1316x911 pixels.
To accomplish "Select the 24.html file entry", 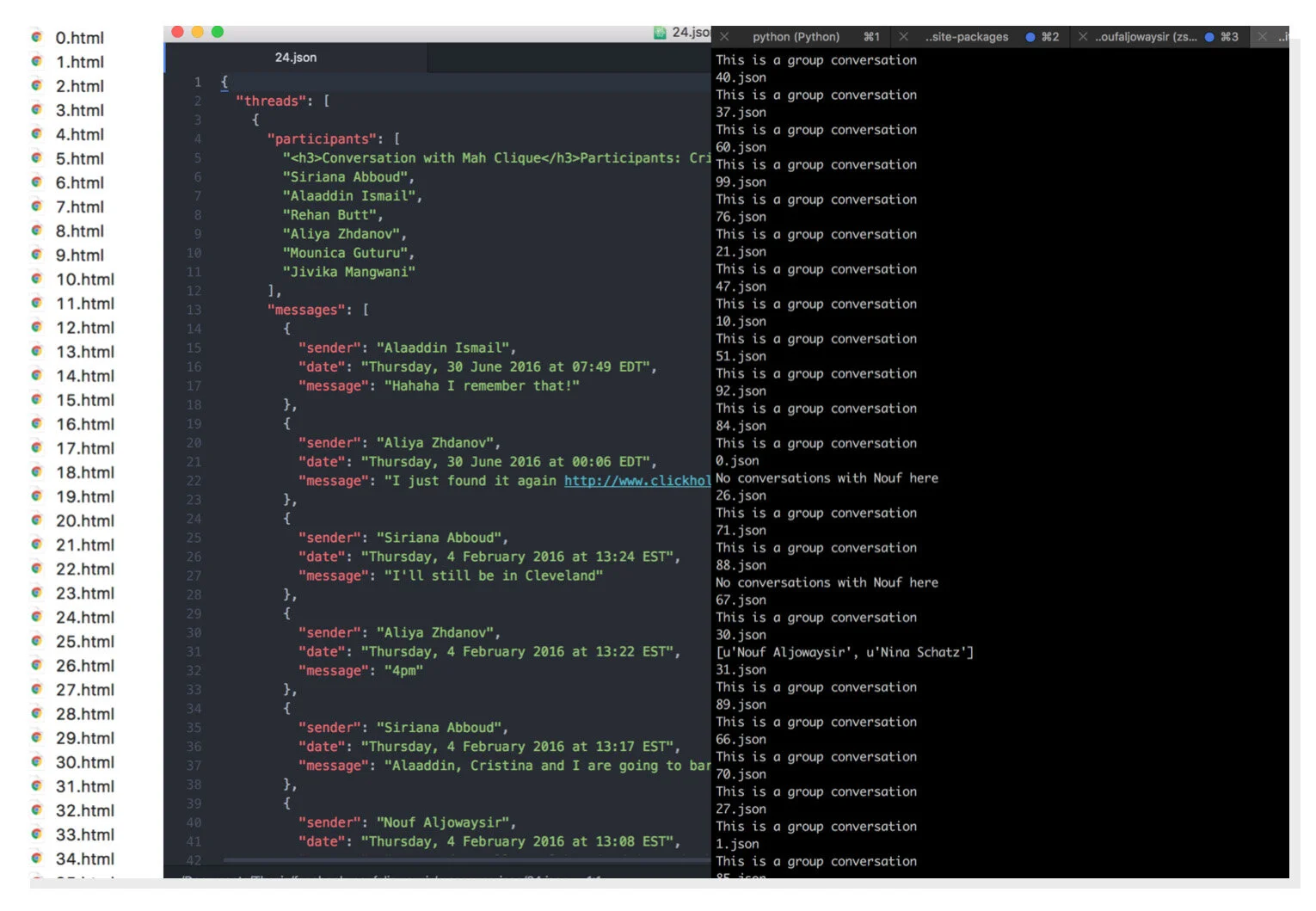I will (84, 618).
